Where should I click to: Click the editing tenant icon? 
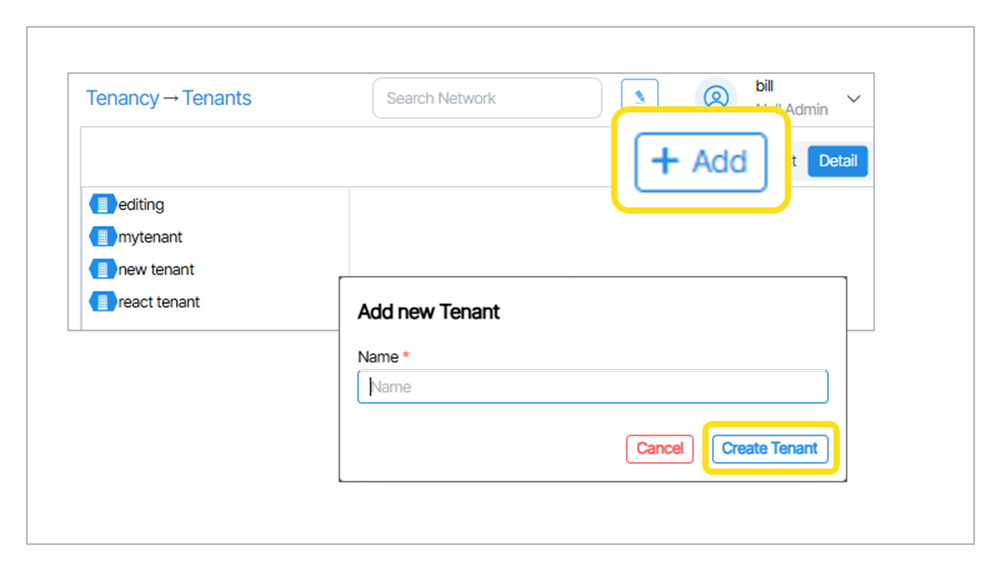point(102,204)
